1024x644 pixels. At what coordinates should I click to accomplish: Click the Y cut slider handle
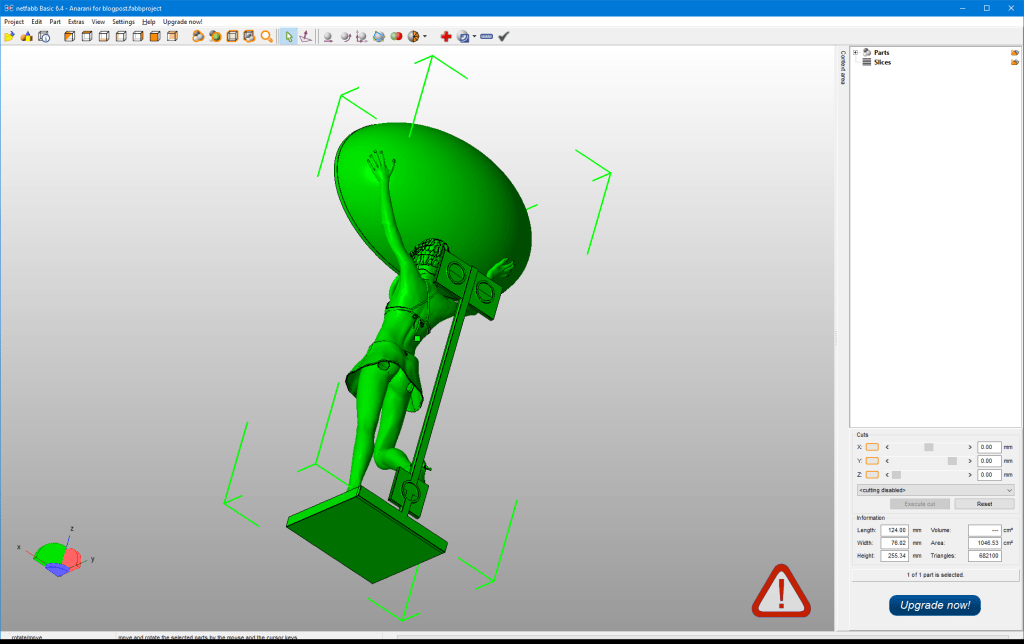[x=952, y=461]
